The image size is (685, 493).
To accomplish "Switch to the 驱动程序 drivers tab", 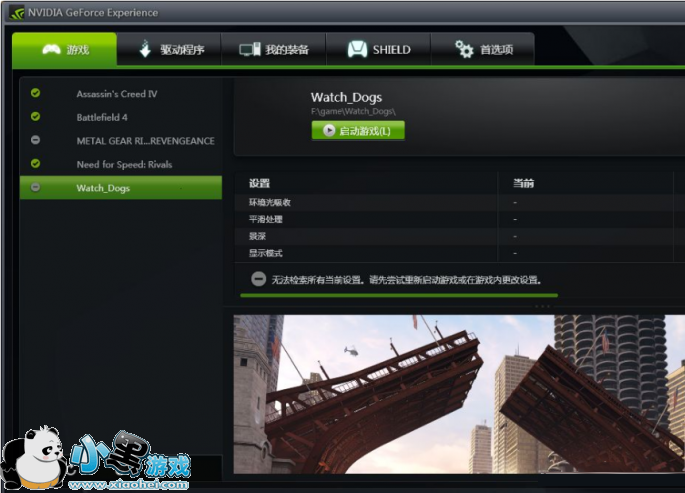I will coord(169,49).
